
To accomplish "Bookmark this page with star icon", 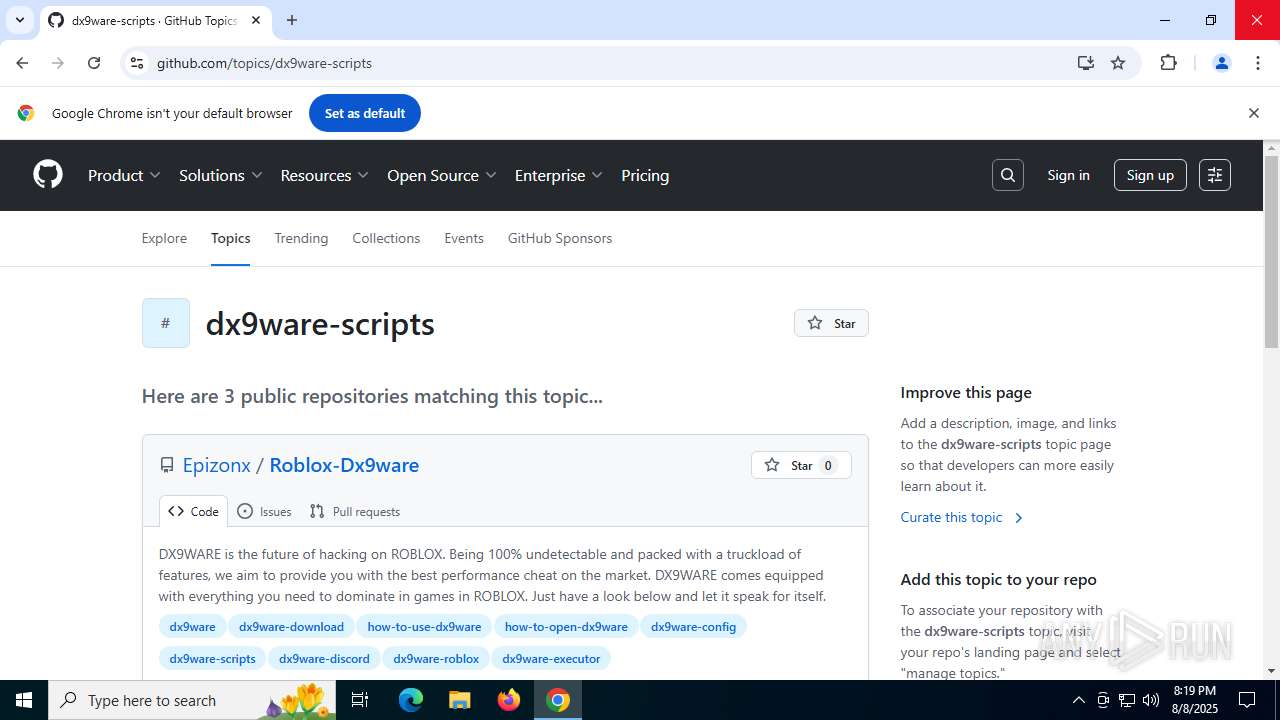I will coord(1118,63).
